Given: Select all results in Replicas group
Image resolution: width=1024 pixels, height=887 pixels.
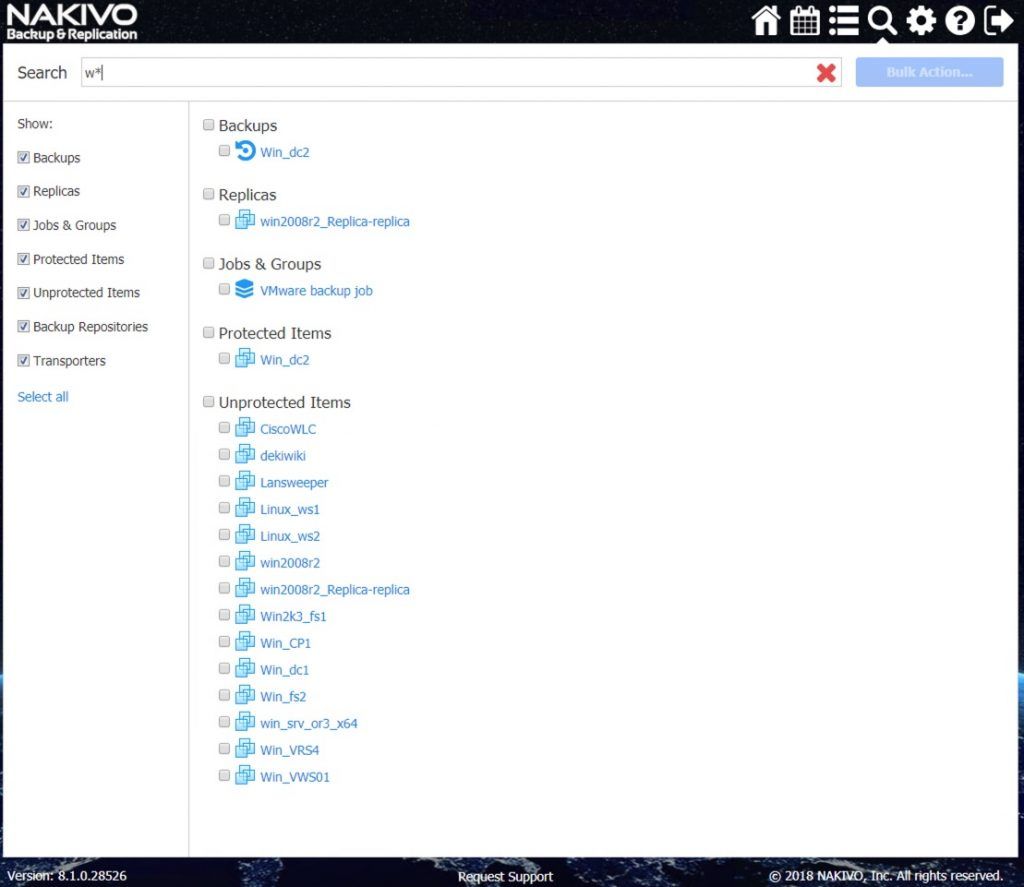Looking at the screenshot, I should tap(208, 194).
